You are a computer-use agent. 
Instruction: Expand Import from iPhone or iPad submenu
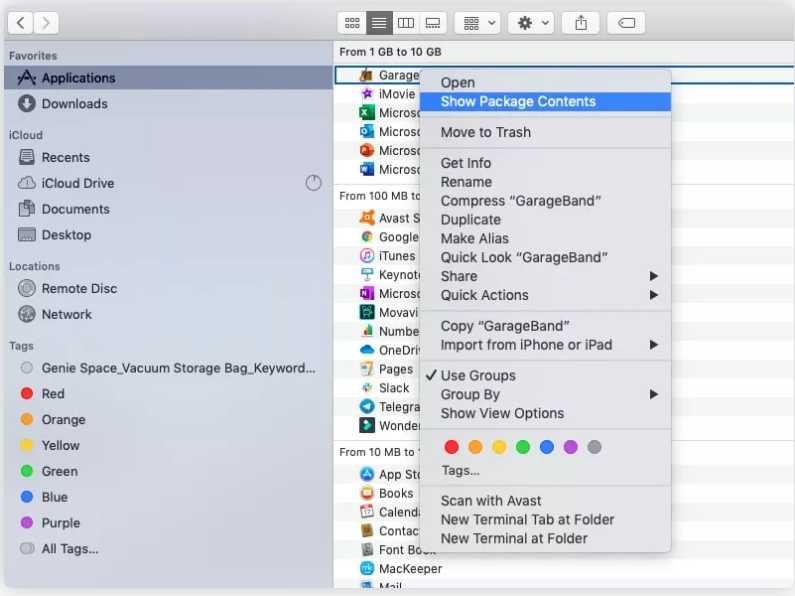546,345
